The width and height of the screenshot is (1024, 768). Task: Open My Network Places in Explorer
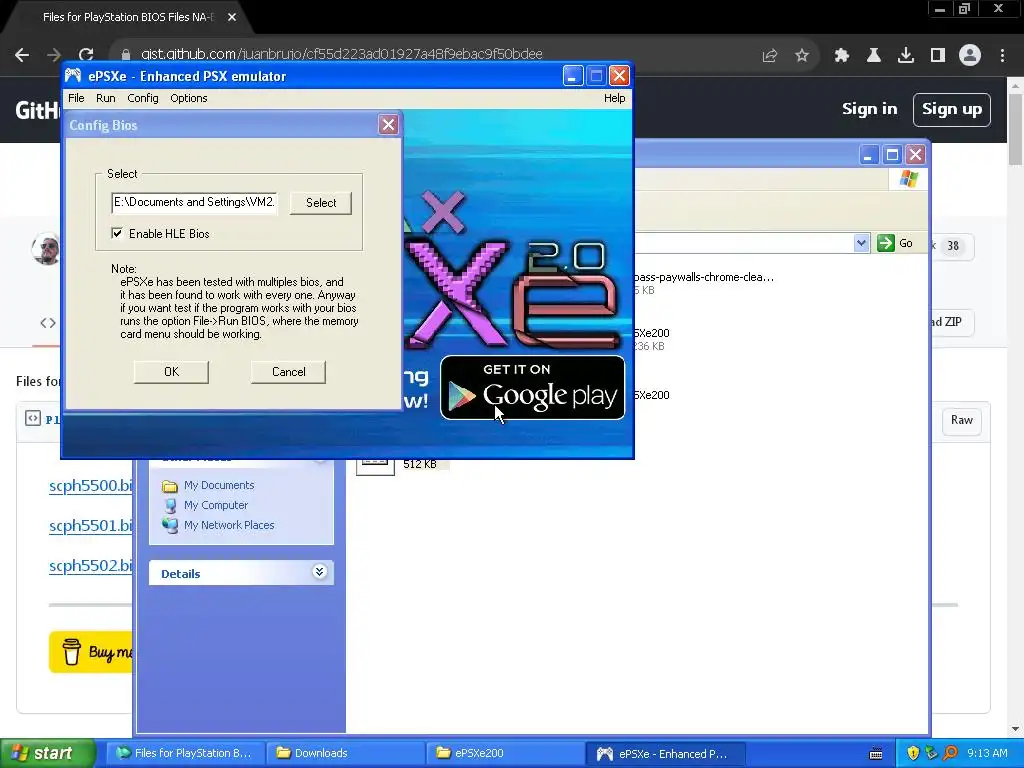pyautogui.click(x=229, y=525)
